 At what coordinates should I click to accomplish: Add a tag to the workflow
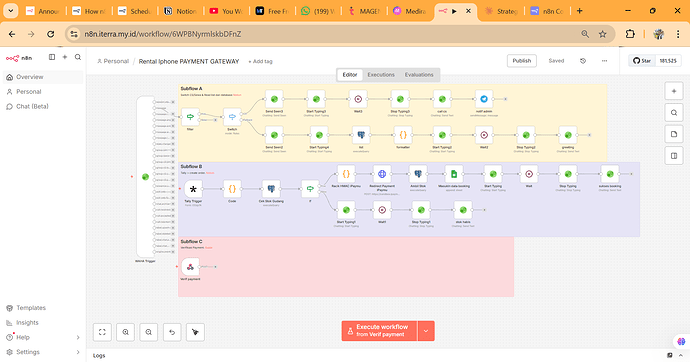point(261,62)
